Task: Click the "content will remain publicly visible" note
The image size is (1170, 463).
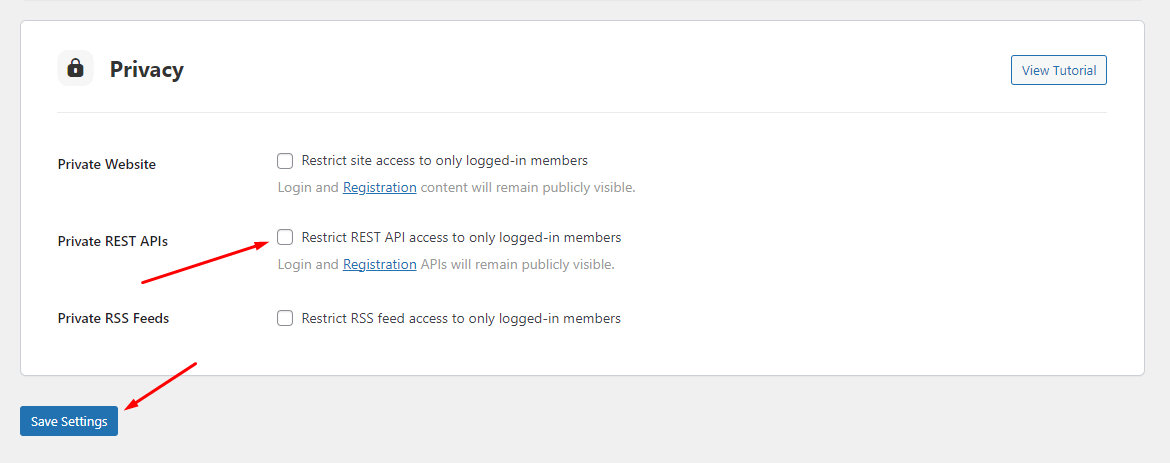Action: tap(527, 187)
